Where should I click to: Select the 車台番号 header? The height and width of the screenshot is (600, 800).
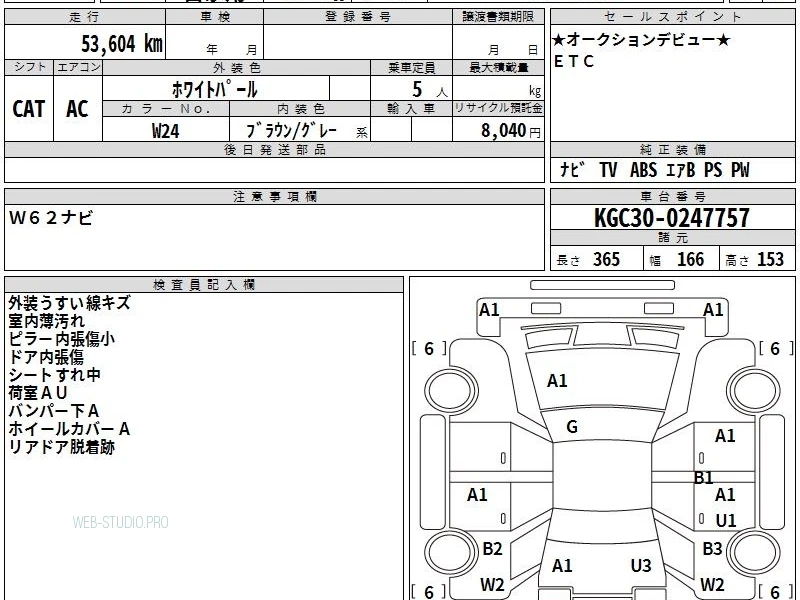point(672,196)
